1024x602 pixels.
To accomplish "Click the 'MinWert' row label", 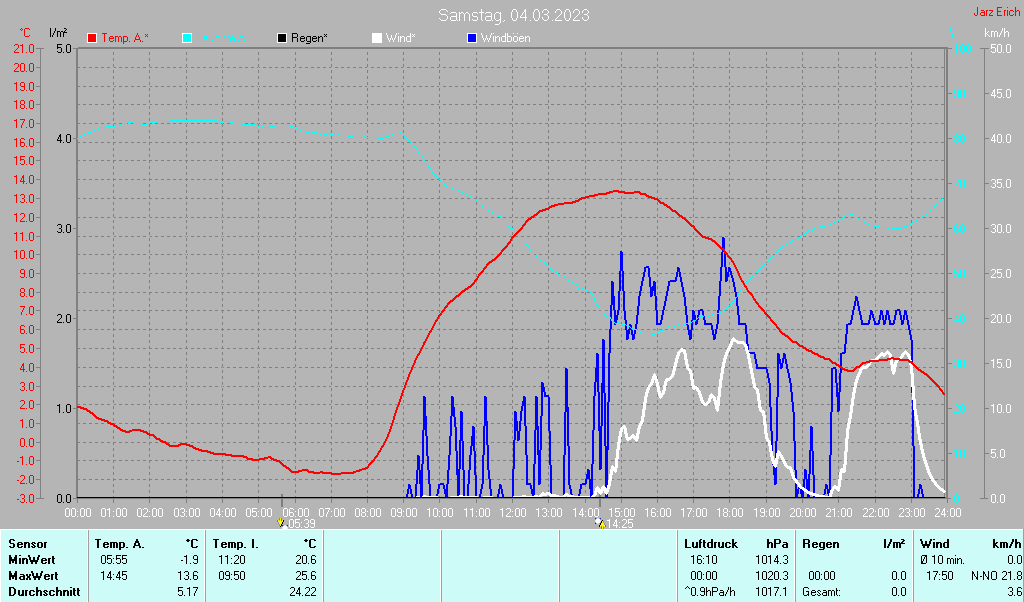I will tap(31, 560).
